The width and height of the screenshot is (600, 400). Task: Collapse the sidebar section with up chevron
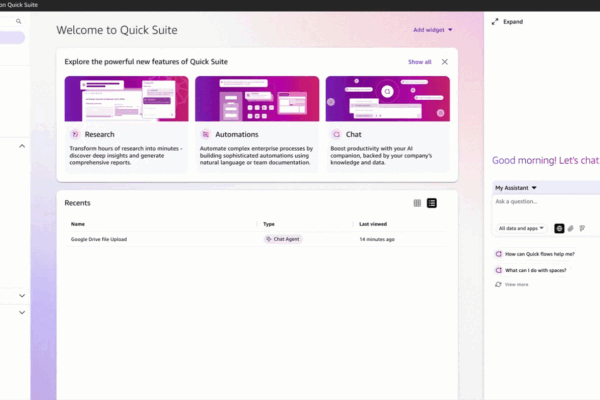point(22,146)
